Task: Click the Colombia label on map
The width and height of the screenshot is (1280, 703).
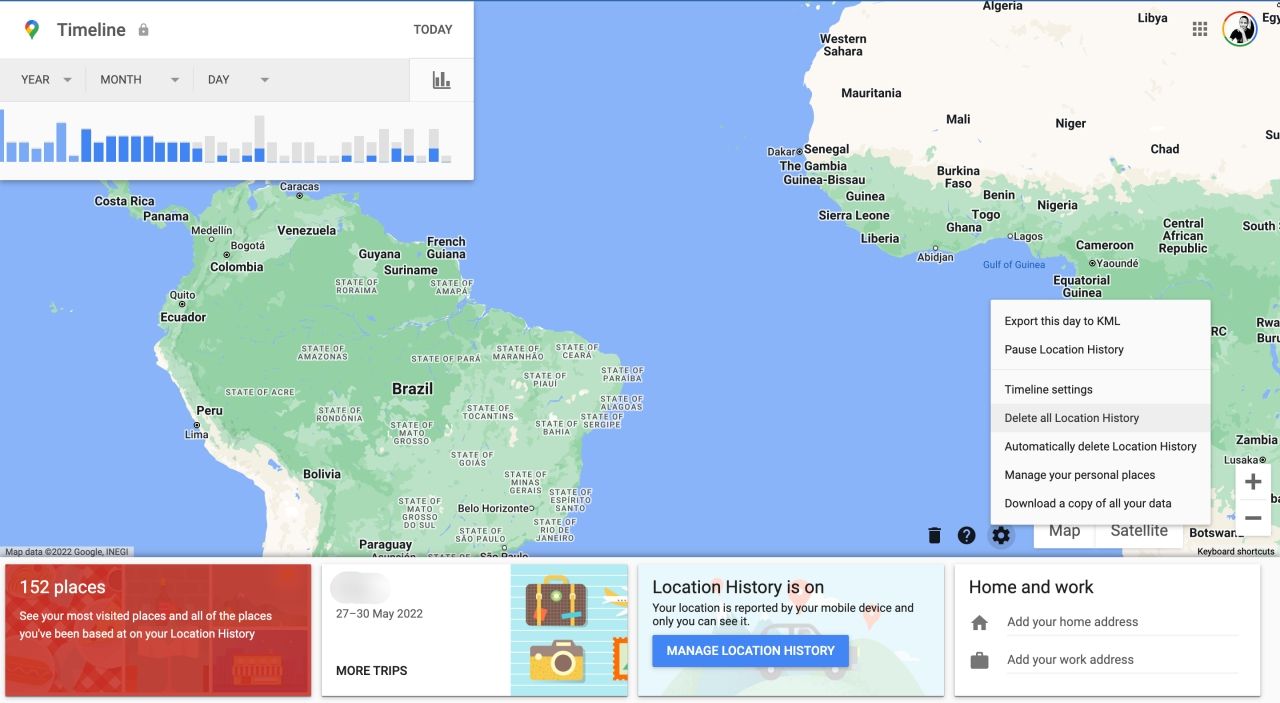Action: pyautogui.click(x=237, y=267)
